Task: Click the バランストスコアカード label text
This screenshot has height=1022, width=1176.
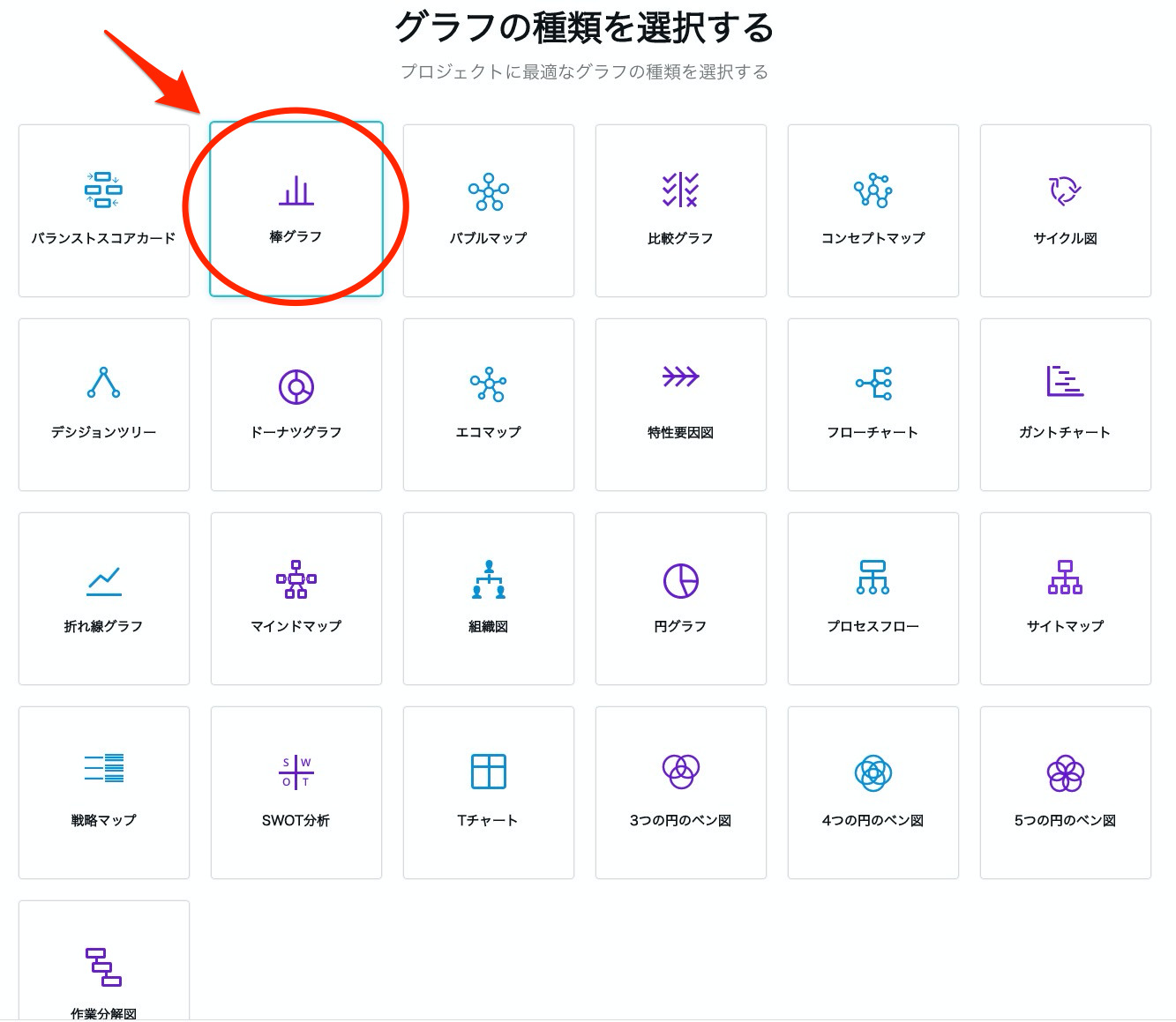Action: pos(103,238)
